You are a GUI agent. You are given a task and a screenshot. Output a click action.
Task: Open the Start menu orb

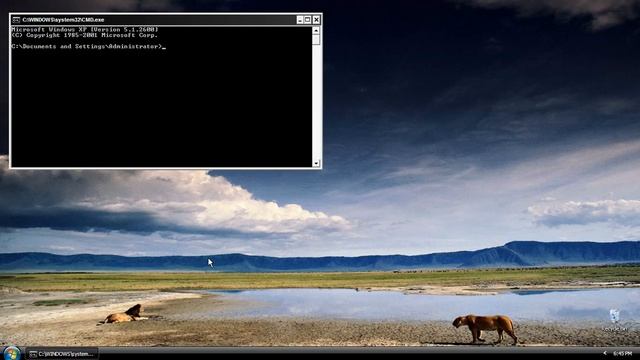[11, 353]
